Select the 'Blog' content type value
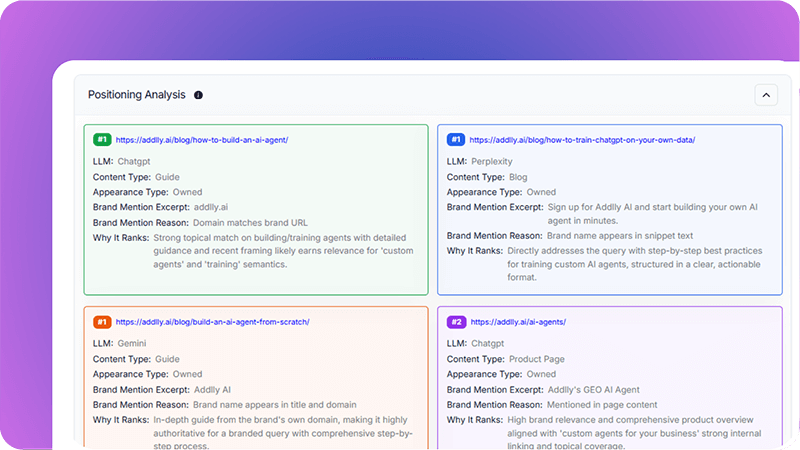 click(518, 177)
